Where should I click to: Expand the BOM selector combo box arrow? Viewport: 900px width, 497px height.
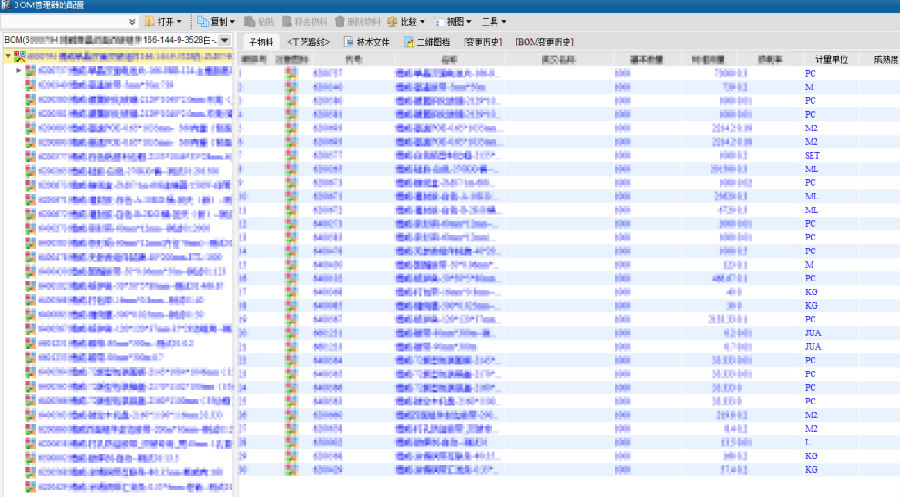click(224, 41)
